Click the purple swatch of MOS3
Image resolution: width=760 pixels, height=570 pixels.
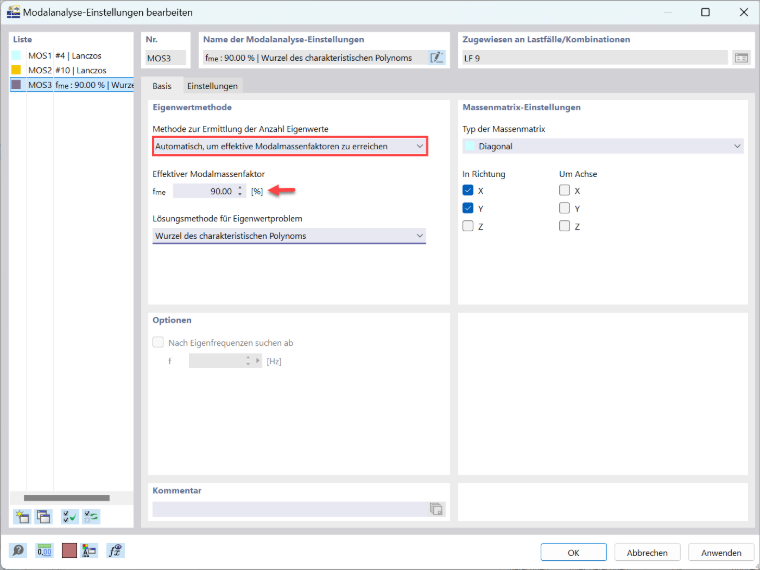click(16, 84)
